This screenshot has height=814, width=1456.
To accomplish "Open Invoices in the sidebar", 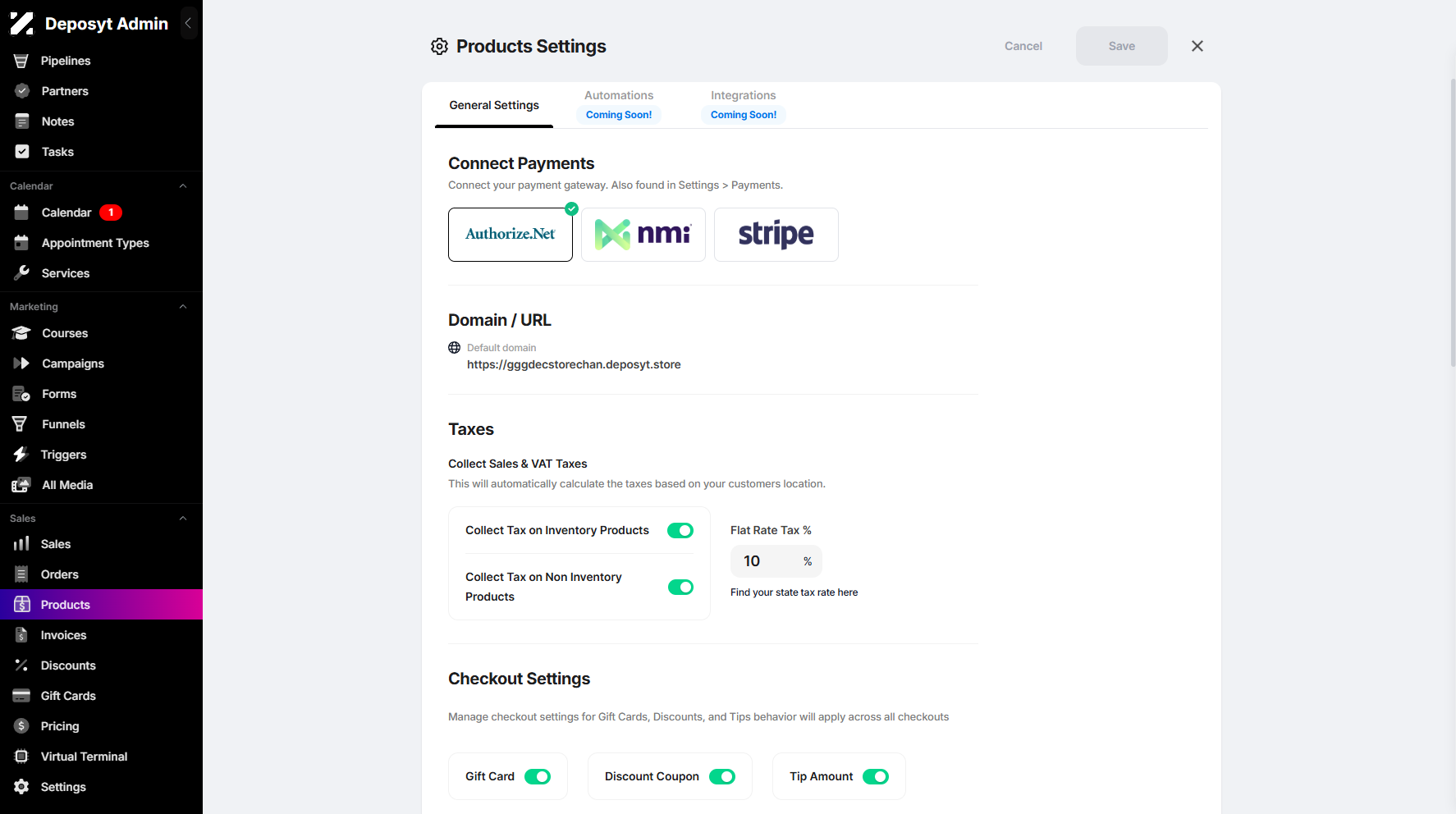I will [101, 635].
